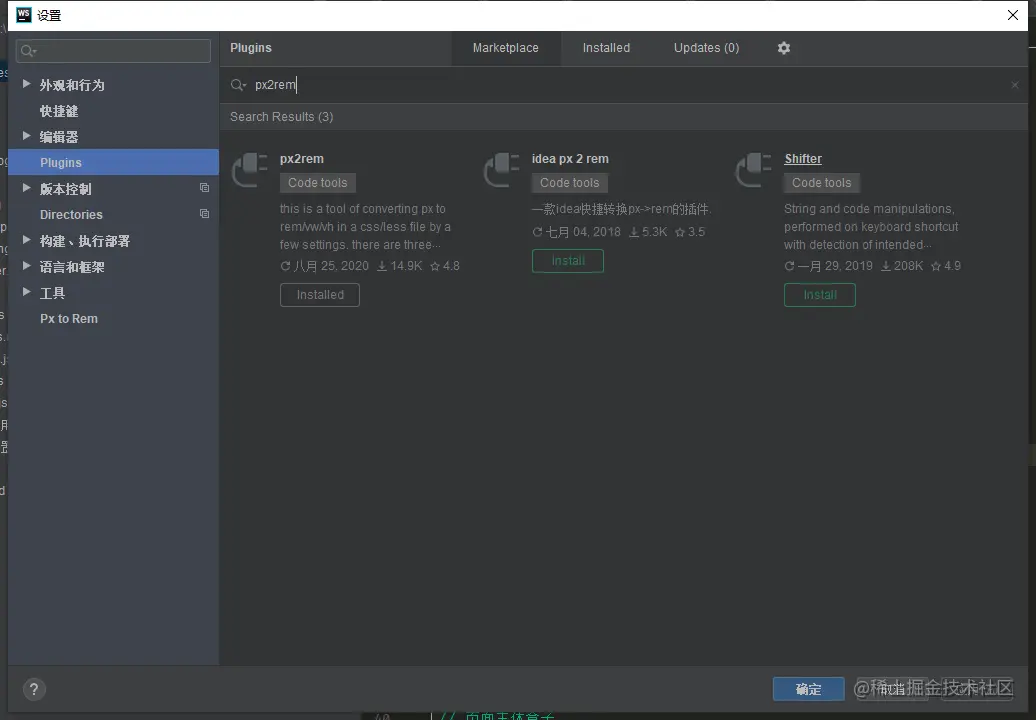Click the px2rem date 八月 25, 2020

[324, 266]
